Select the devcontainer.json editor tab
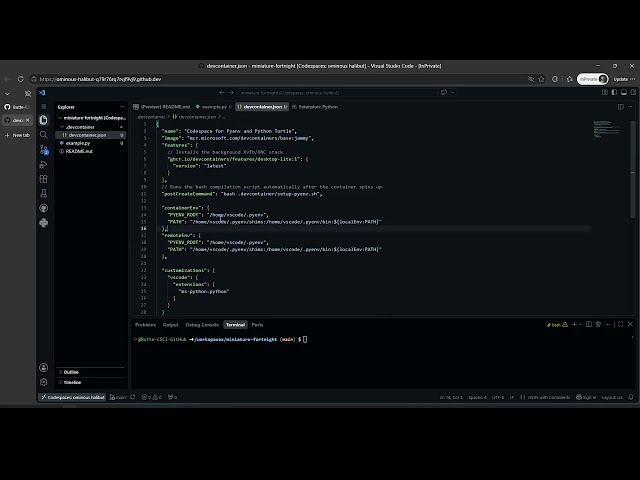The height and width of the screenshot is (480, 640). point(262,107)
